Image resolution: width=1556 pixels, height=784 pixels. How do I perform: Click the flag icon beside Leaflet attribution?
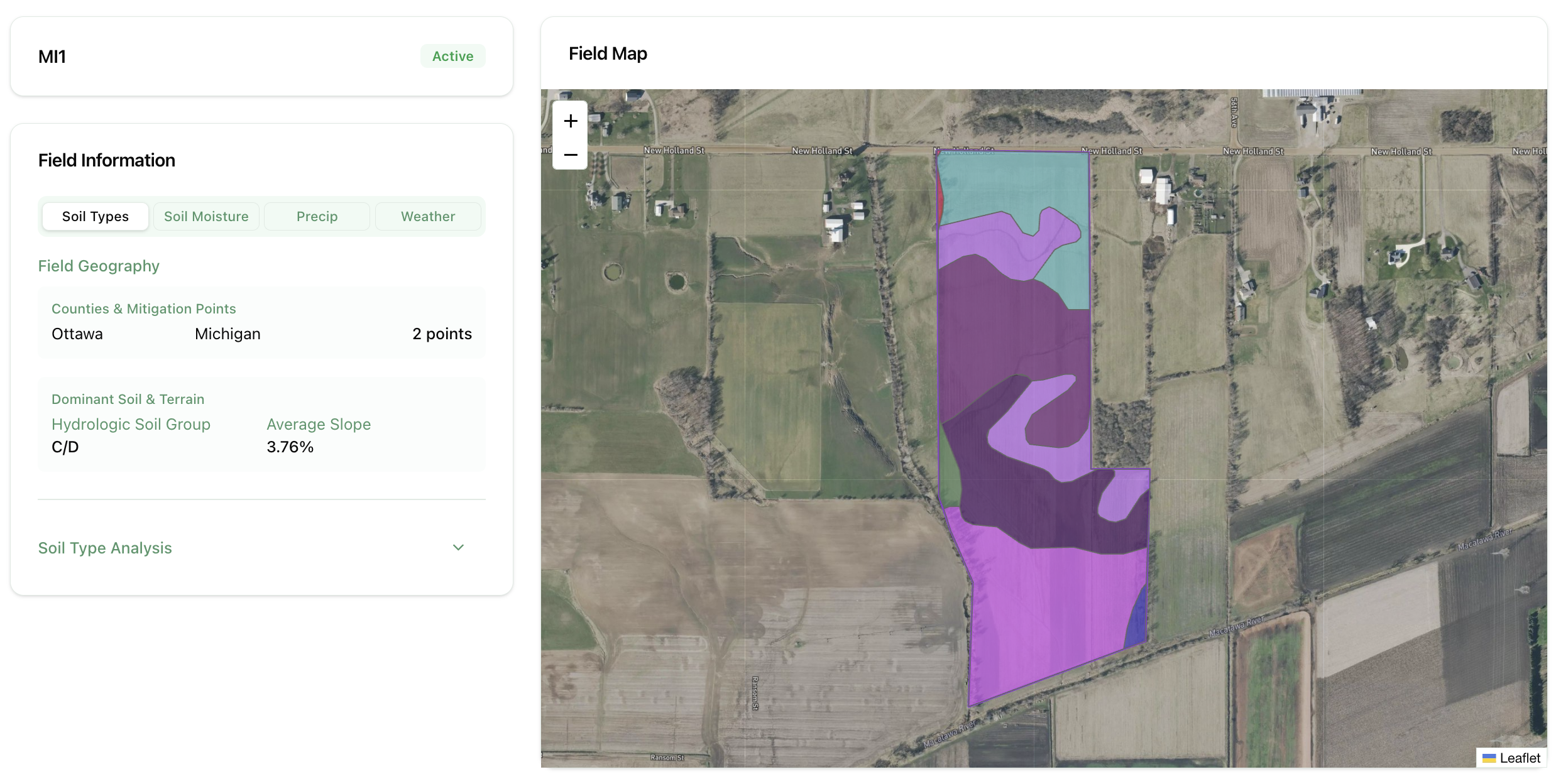tap(1489, 758)
